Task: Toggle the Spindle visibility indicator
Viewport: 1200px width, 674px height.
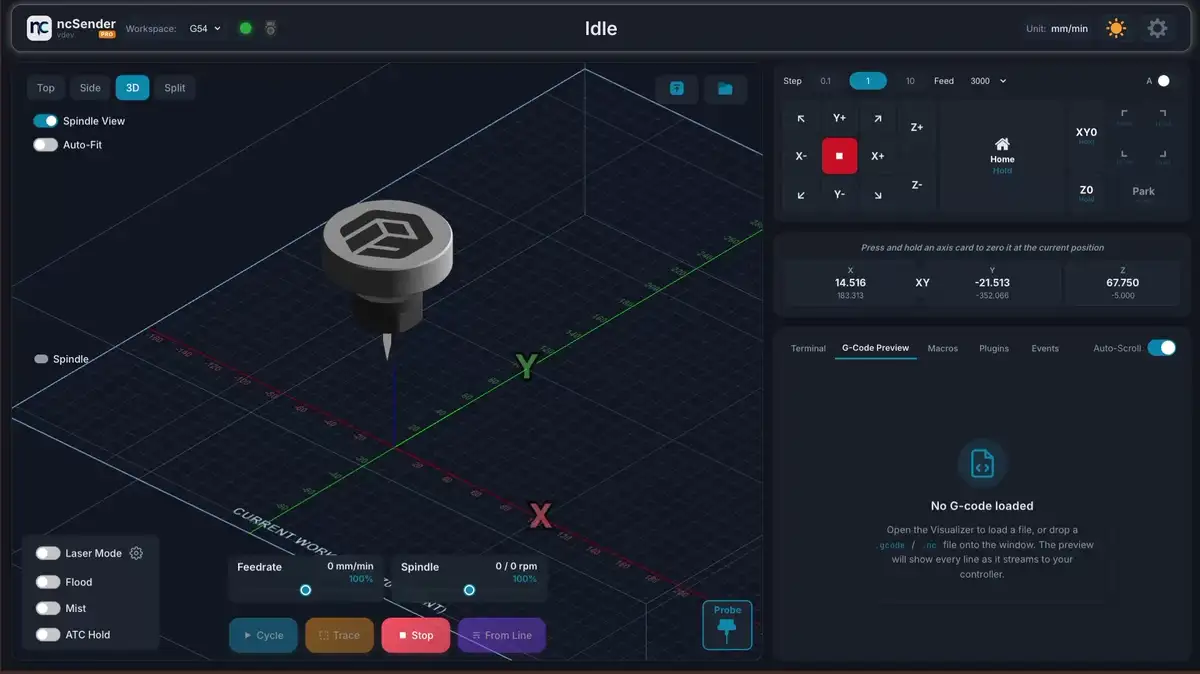Action: 41,359
